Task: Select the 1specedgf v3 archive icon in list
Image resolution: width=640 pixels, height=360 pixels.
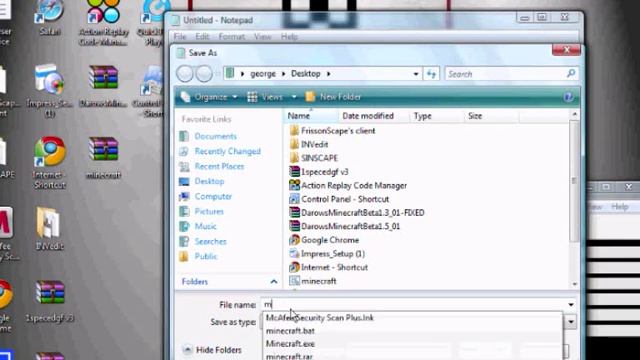Action: click(294, 171)
